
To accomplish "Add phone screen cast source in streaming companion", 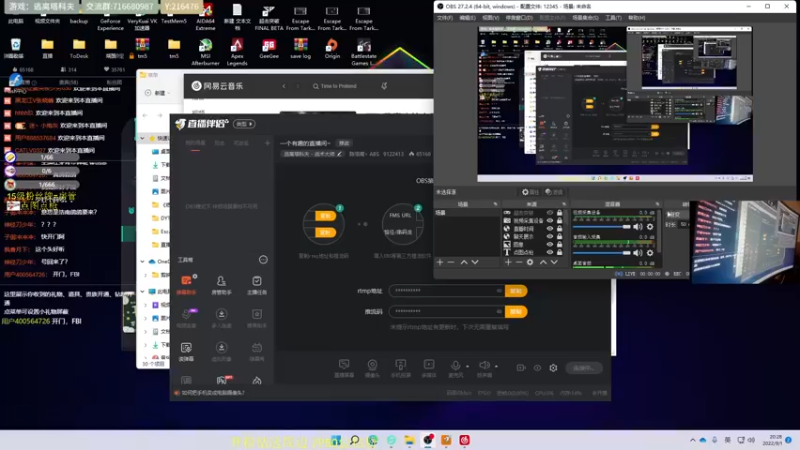I will [401, 368].
